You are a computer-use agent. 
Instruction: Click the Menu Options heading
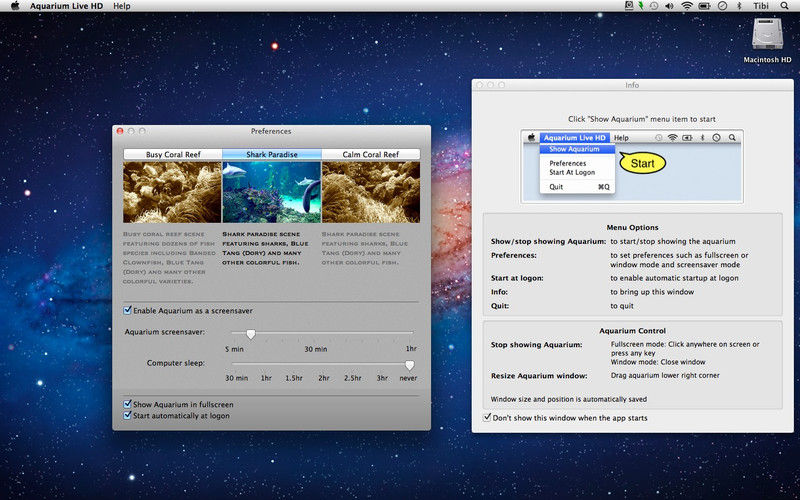click(632, 228)
